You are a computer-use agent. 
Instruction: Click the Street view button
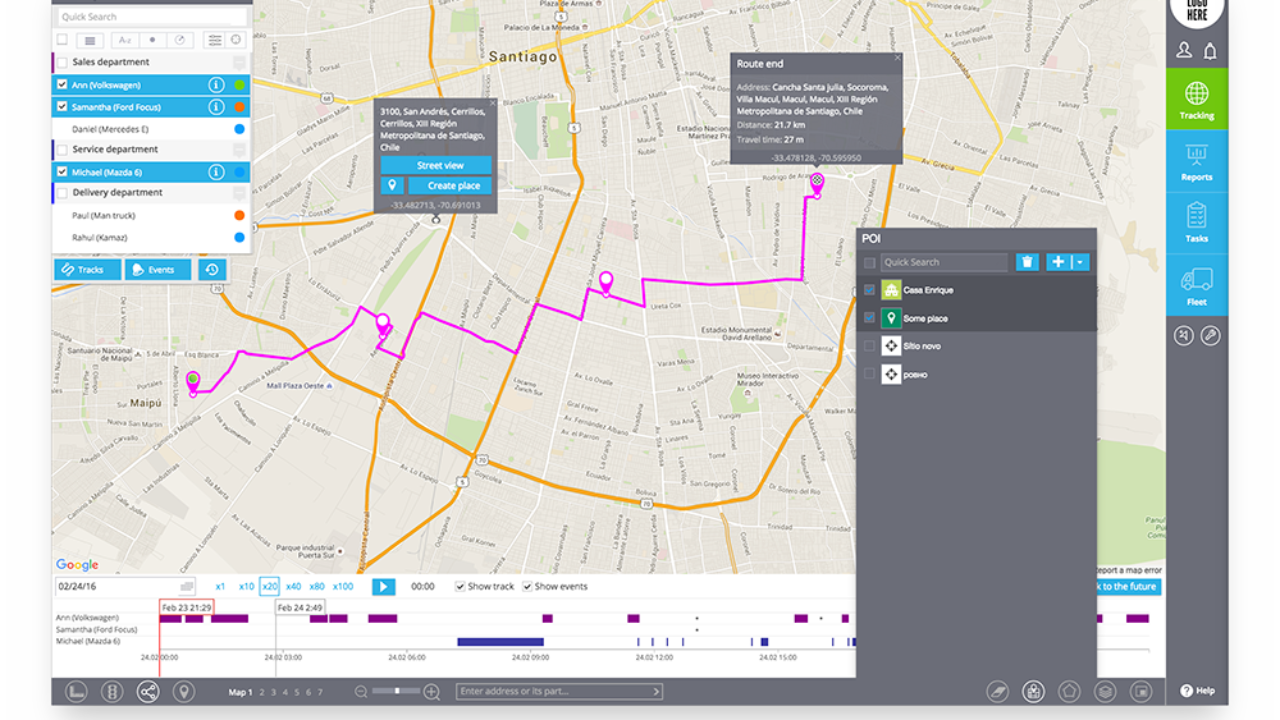coord(440,165)
